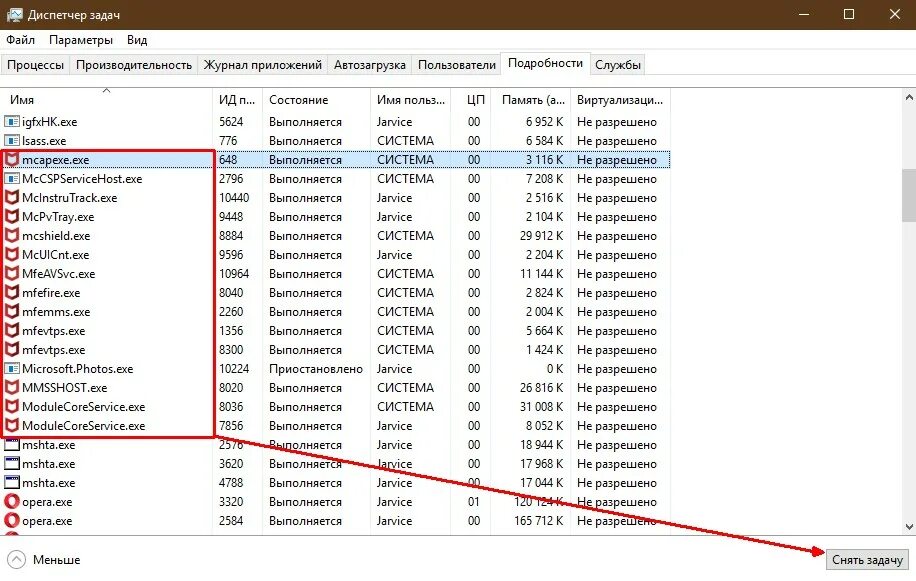Click the mcshield.exe shield icon

[x=12, y=235]
